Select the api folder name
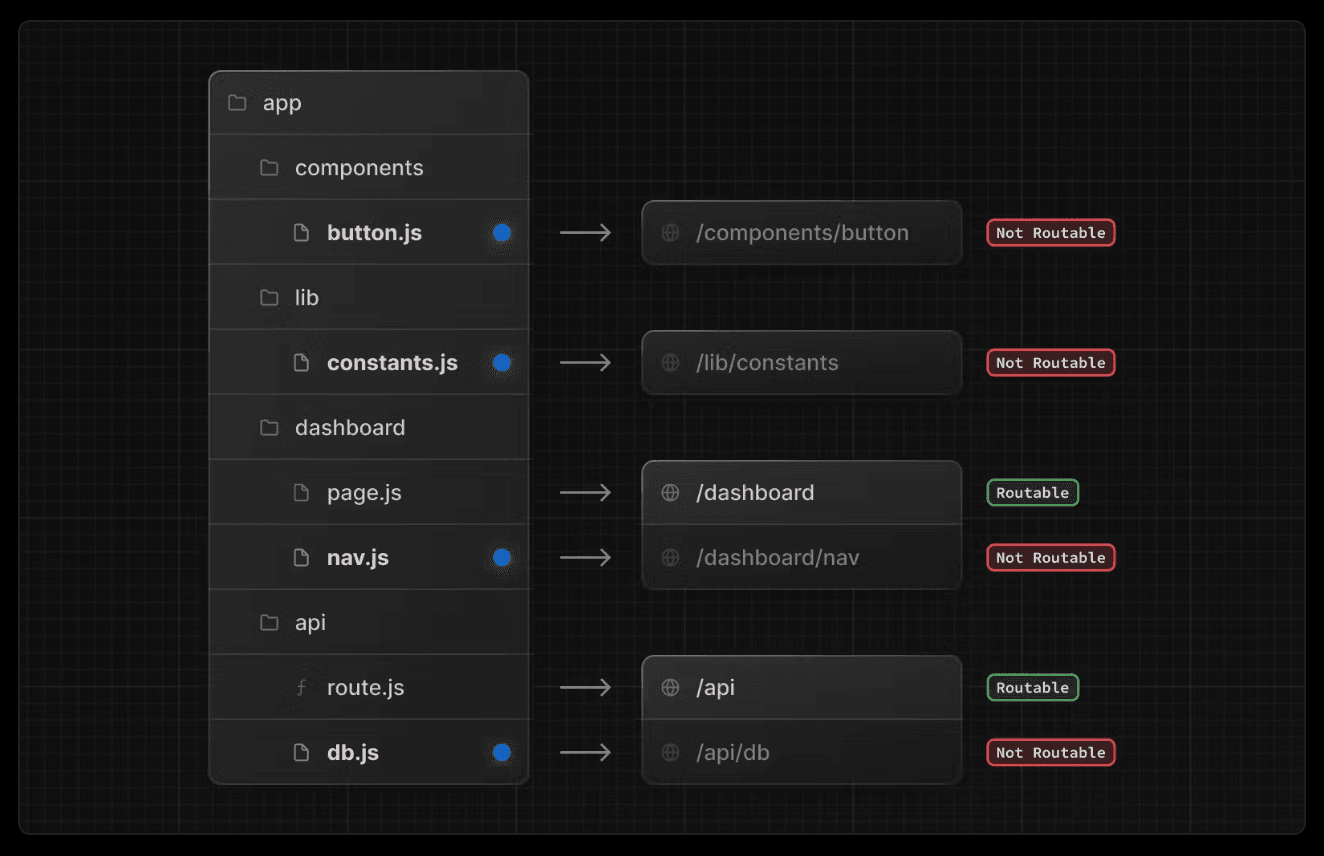 [x=310, y=623]
